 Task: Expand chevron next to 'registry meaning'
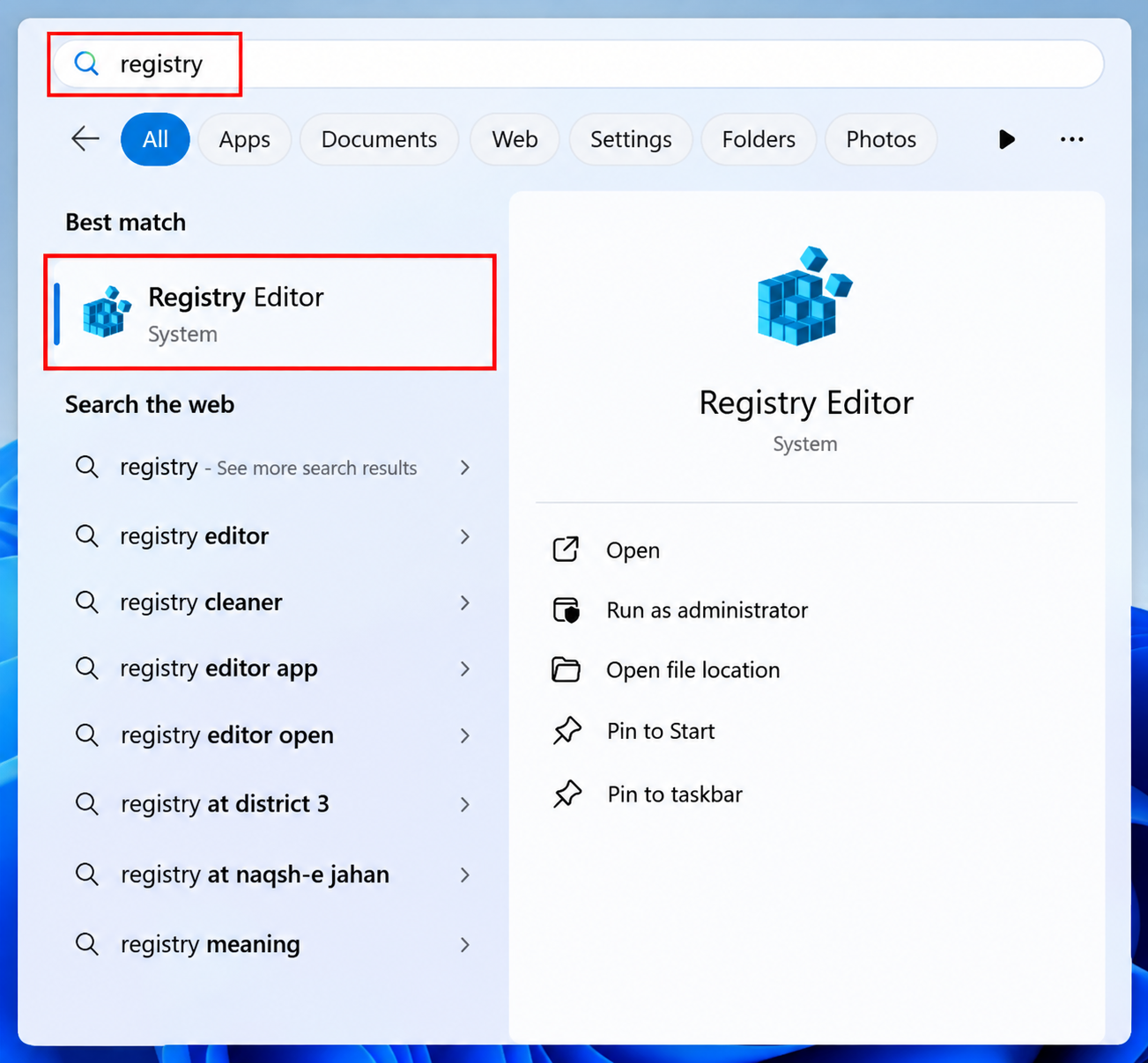point(465,944)
